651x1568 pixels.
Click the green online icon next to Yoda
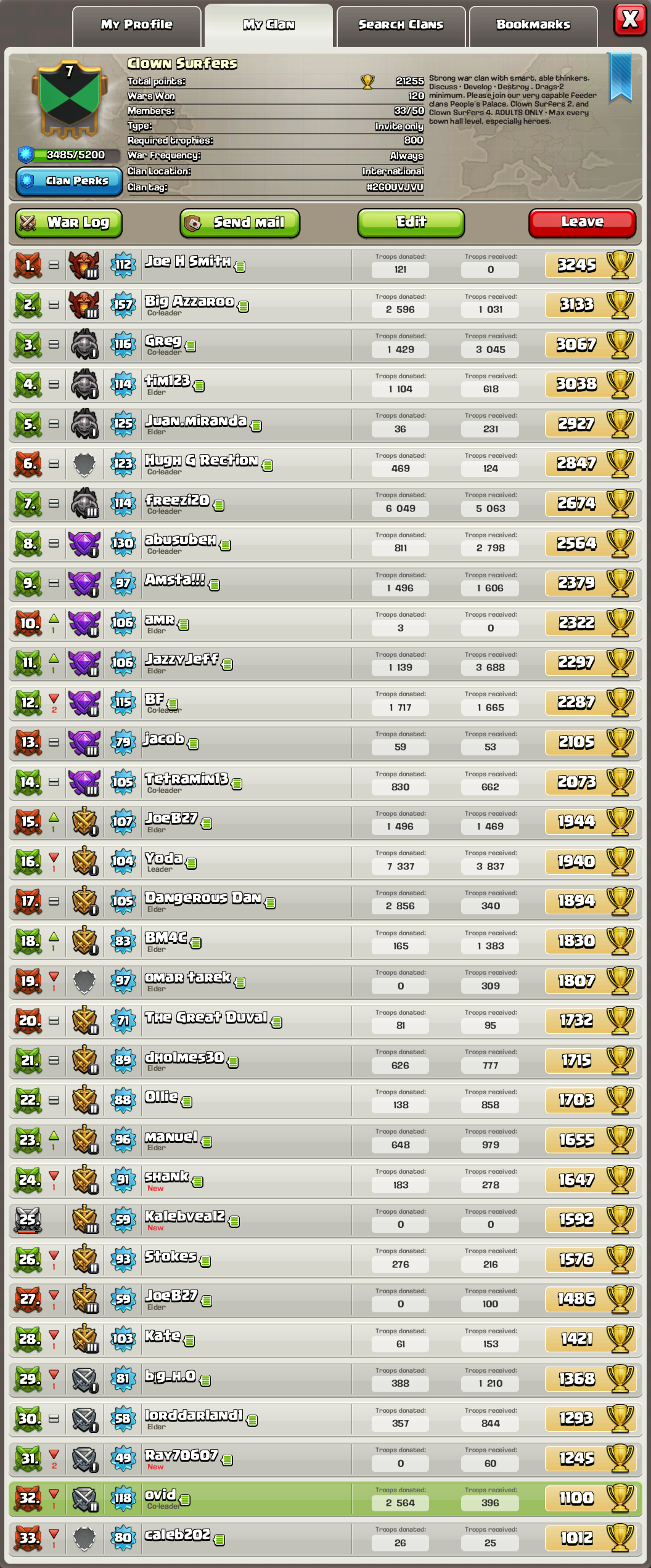tap(192, 864)
